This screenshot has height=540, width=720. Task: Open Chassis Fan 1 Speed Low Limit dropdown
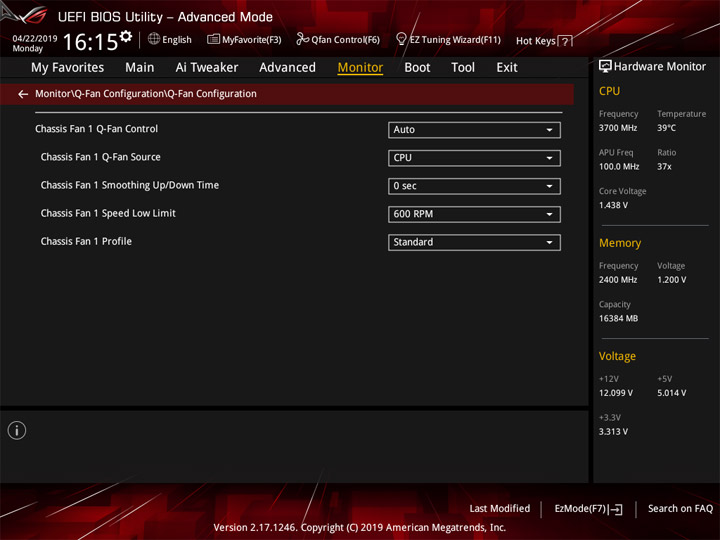click(474, 214)
